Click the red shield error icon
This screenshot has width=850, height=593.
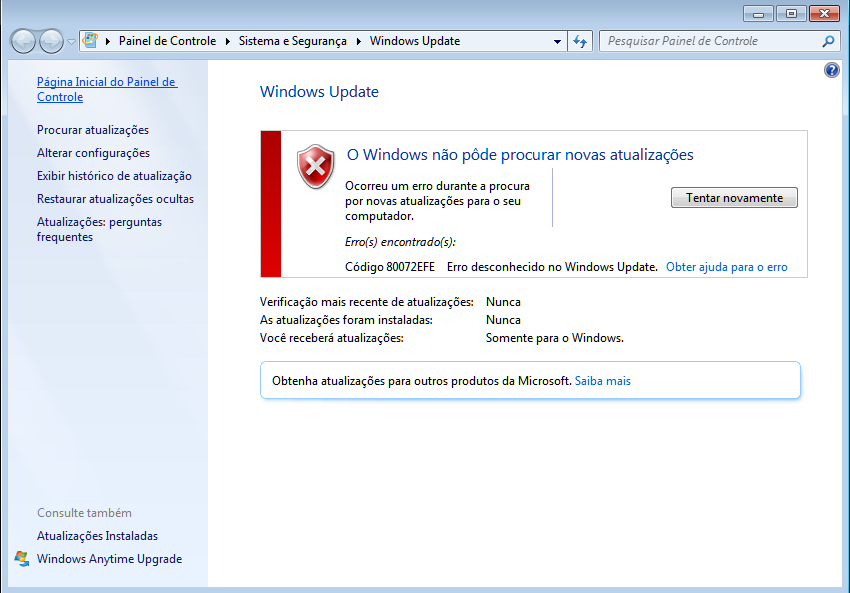(315, 167)
